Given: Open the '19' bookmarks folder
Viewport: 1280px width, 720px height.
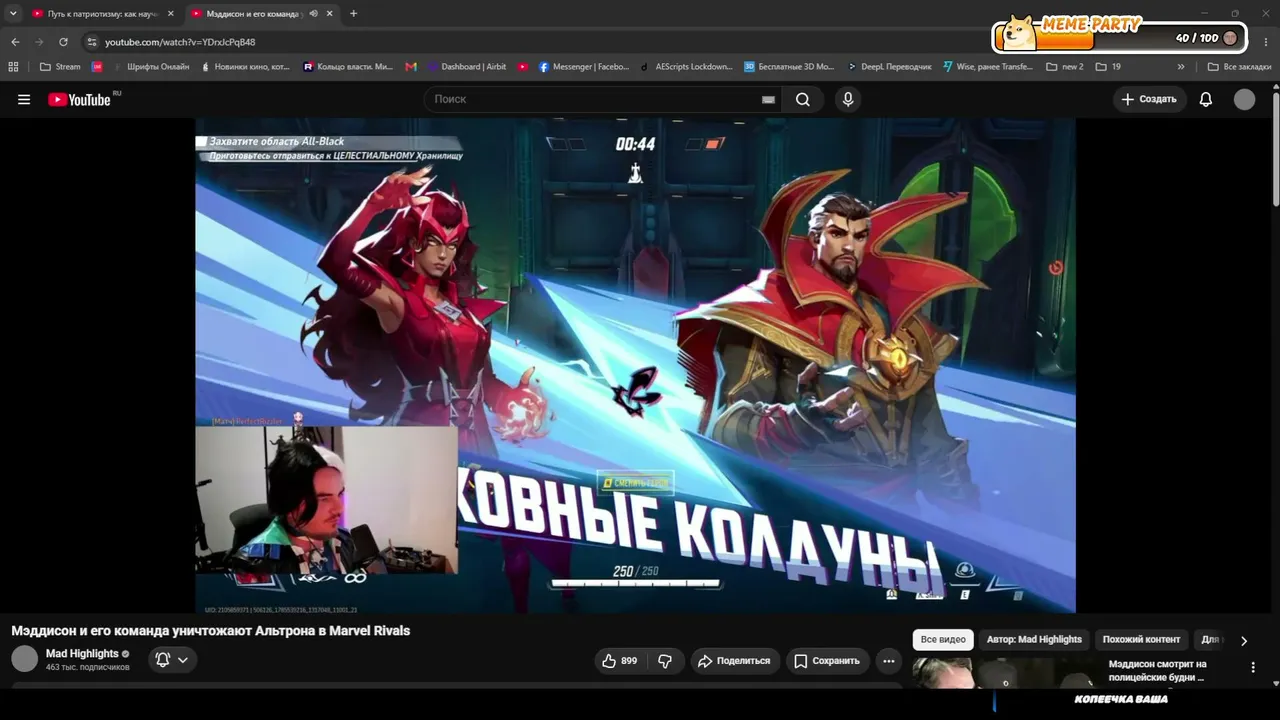Looking at the screenshot, I should click(1108, 67).
